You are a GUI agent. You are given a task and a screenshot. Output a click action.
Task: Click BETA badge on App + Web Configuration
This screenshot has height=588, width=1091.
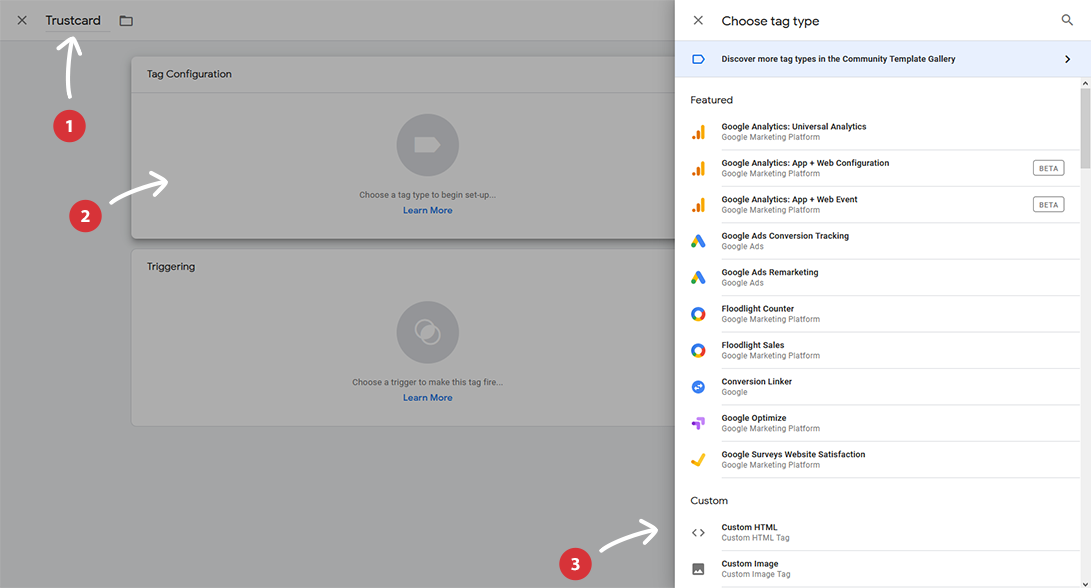[1049, 168]
